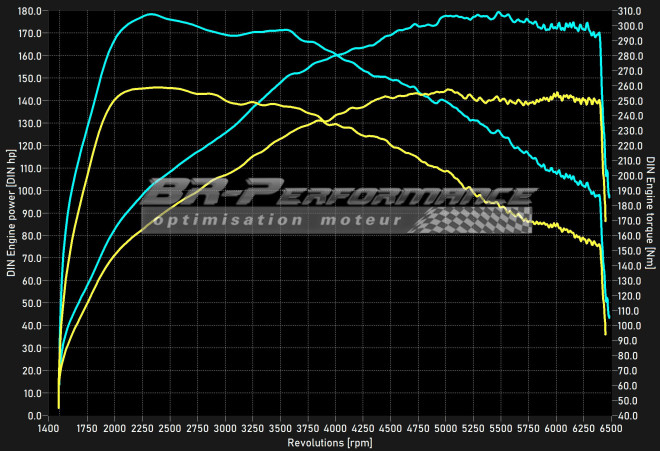Click the 100.0 label on power axis
This screenshot has height=451, width=660.
(30, 190)
